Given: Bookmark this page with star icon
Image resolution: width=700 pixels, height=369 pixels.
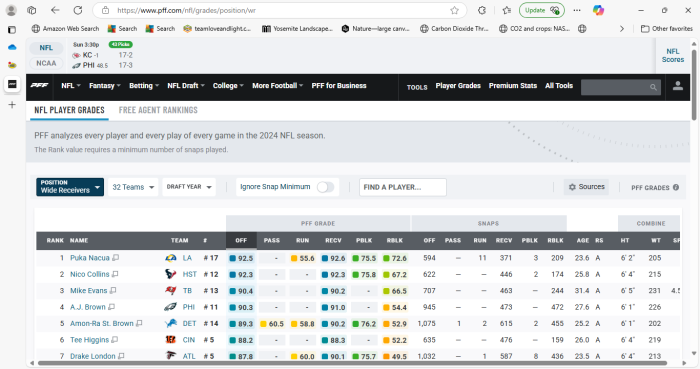Looking at the screenshot, I should 454,10.
